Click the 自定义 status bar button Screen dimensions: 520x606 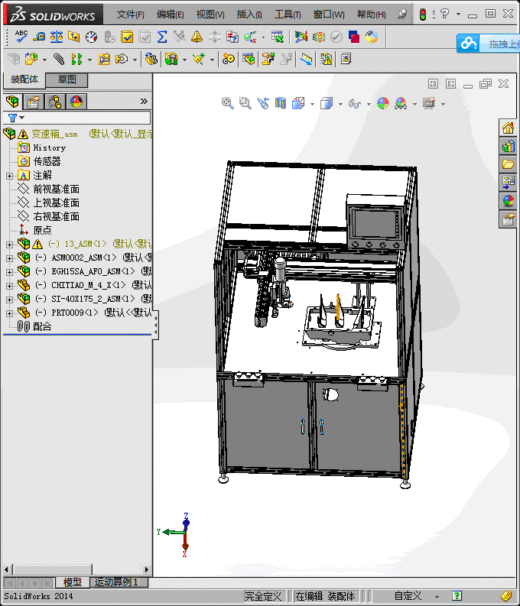click(408, 596)
